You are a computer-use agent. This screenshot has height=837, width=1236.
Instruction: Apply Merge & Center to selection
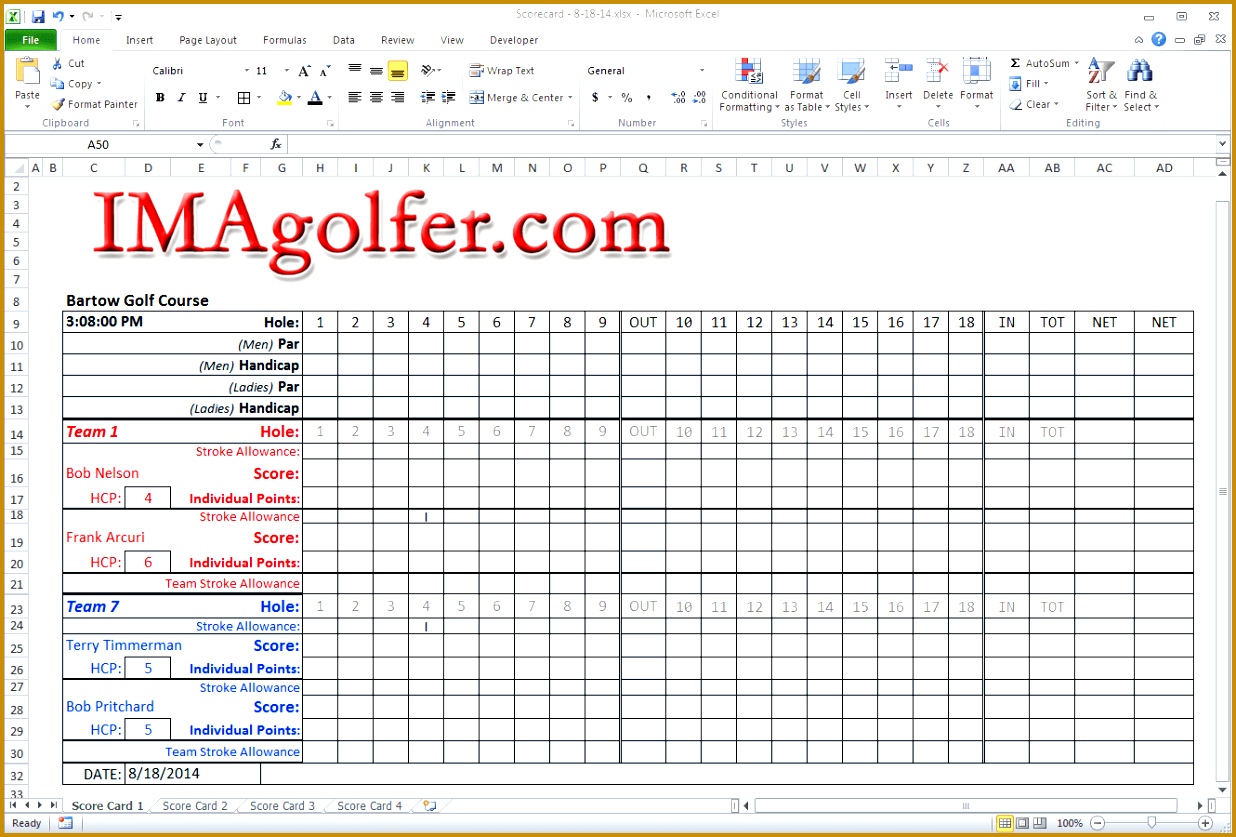tap(516, 97)
